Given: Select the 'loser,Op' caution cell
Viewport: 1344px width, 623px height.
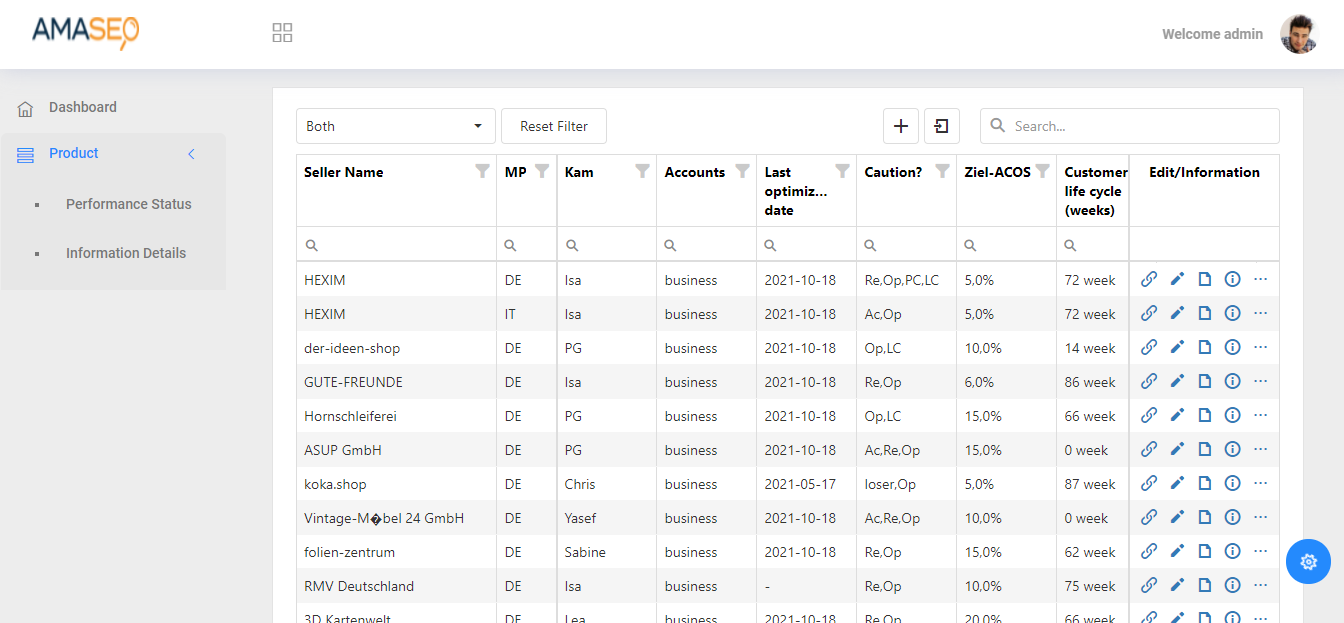Looking at the screenshot, I should (907, 484).
